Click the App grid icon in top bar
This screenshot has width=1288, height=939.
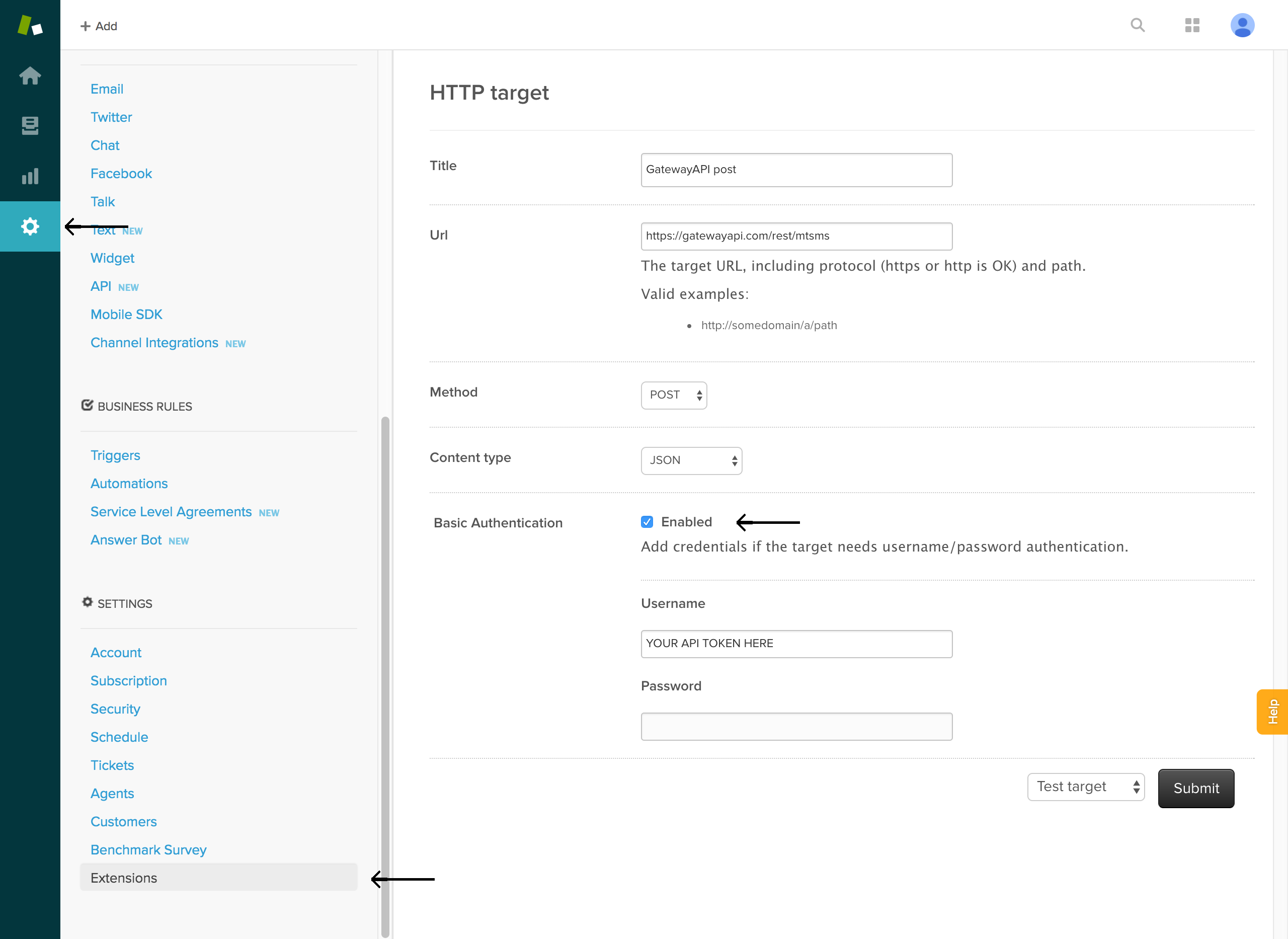click(1193, 27)
